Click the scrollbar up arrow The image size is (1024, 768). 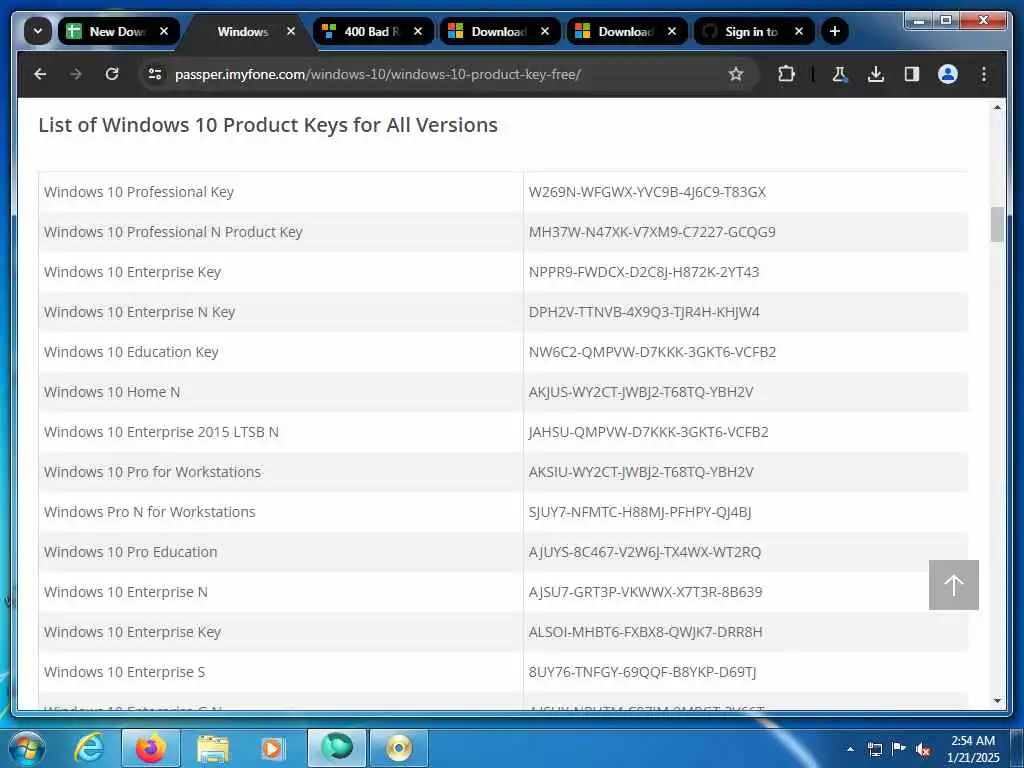997,107
